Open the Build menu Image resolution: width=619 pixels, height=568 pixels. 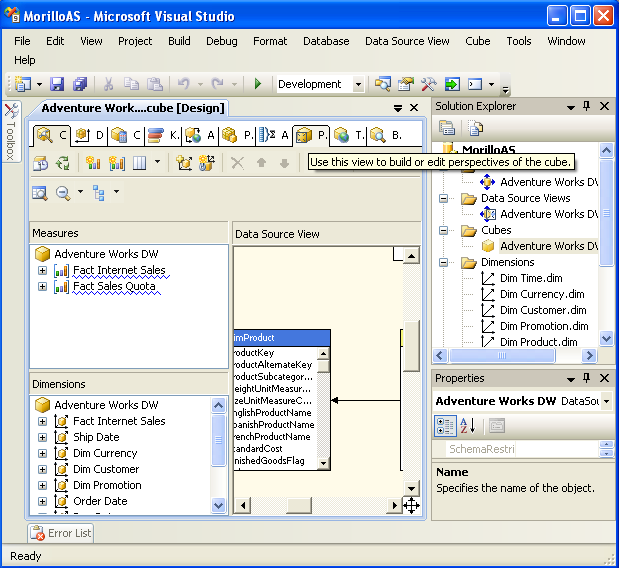(179, 41)
